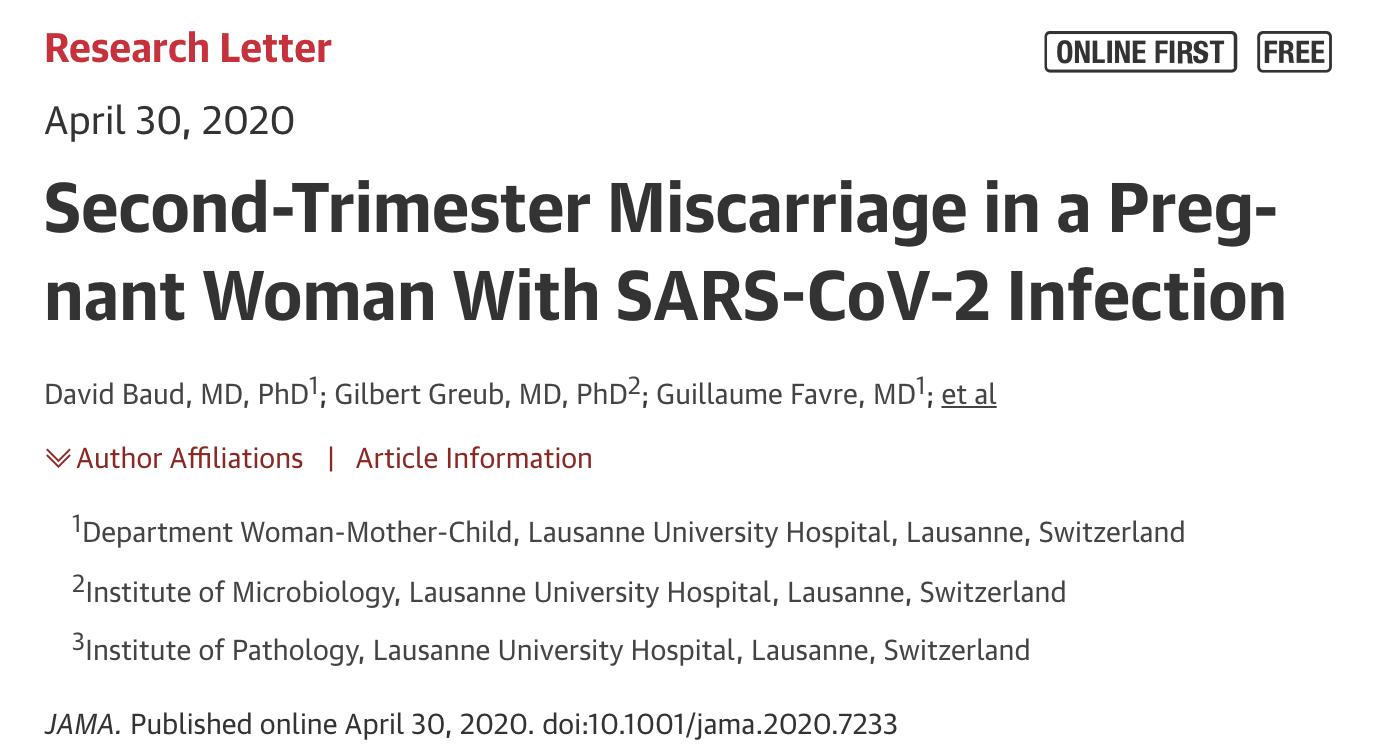1380x756 pixels.
Task: Click superscript 2 after Gilbert Greub's name
Action: pyautogui.click(x=632, y=386)
